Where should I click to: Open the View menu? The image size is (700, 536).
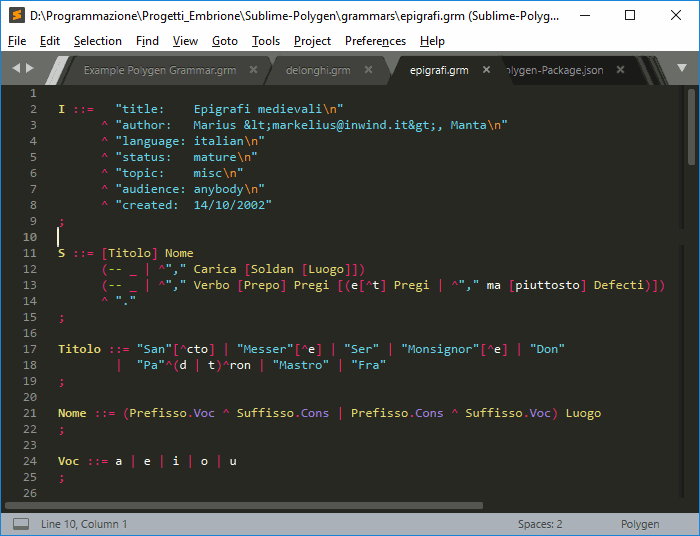point(185,41)
